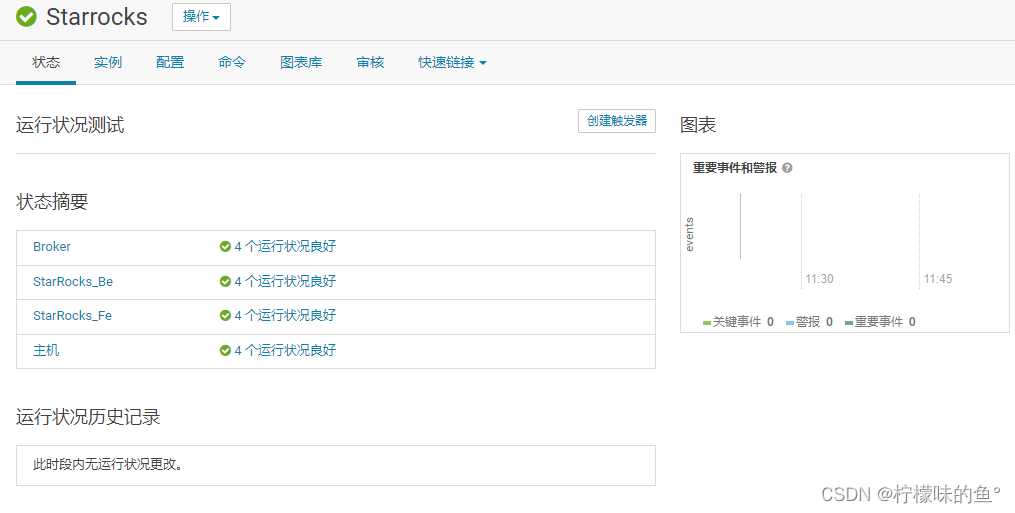The height and width of the screenshot is (513, 1015).
Task: Open the 图表库 tab
Action: pos(301,62)
